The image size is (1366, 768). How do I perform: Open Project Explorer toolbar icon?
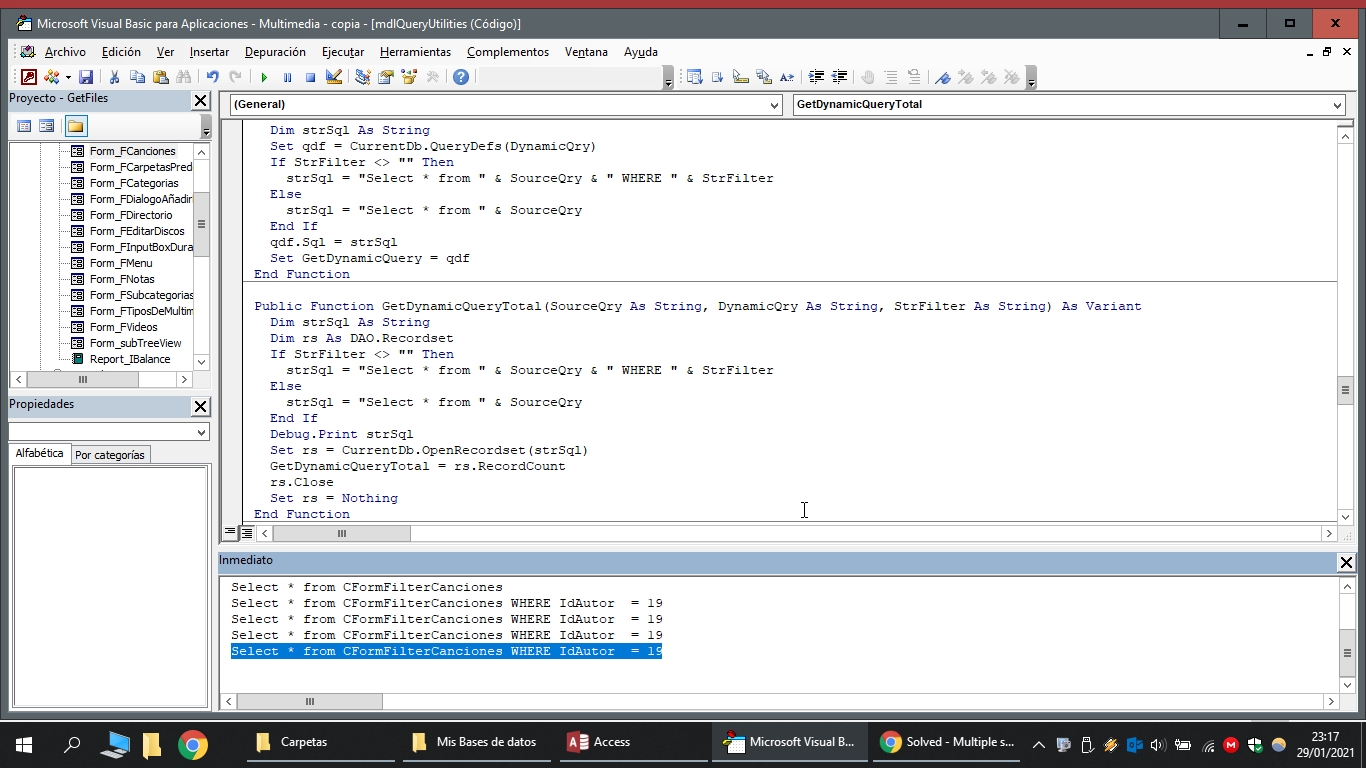pyautogui.click(x=362, y=77)
